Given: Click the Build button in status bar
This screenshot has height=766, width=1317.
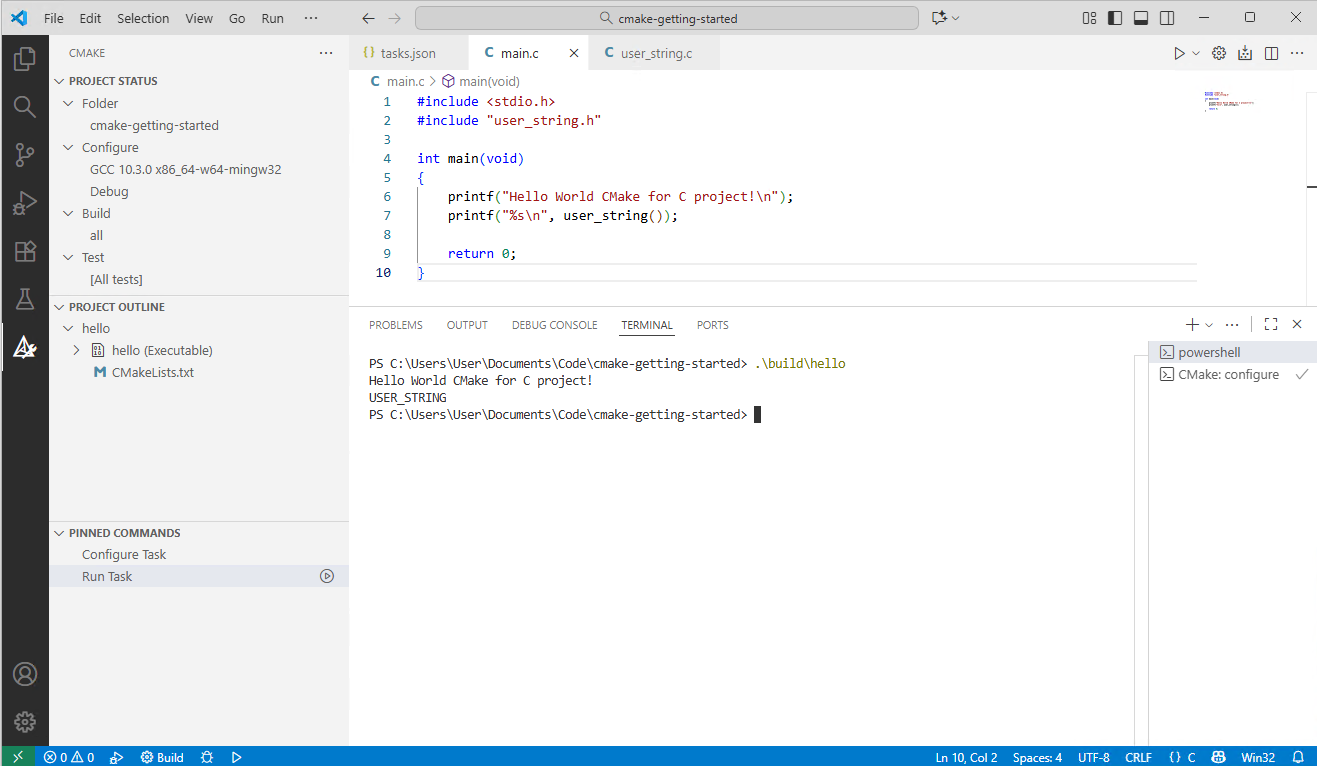Looking at the screenshot, I should click(162, 757).
